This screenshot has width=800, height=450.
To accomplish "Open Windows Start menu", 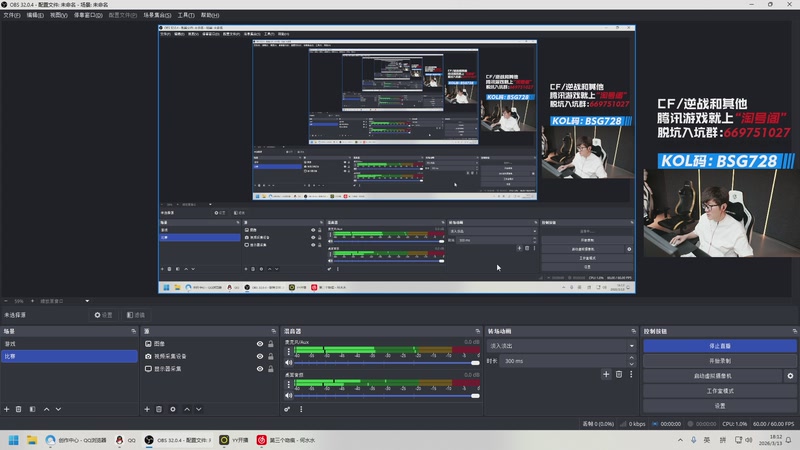I will [14, 440].
